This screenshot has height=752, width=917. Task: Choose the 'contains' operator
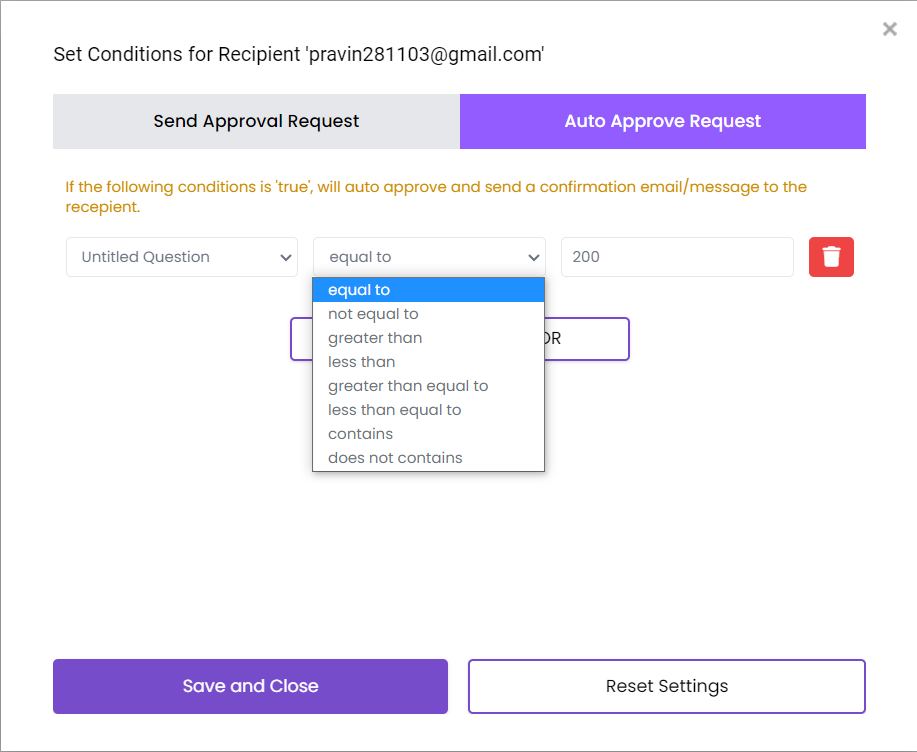(x=359, y=433)
